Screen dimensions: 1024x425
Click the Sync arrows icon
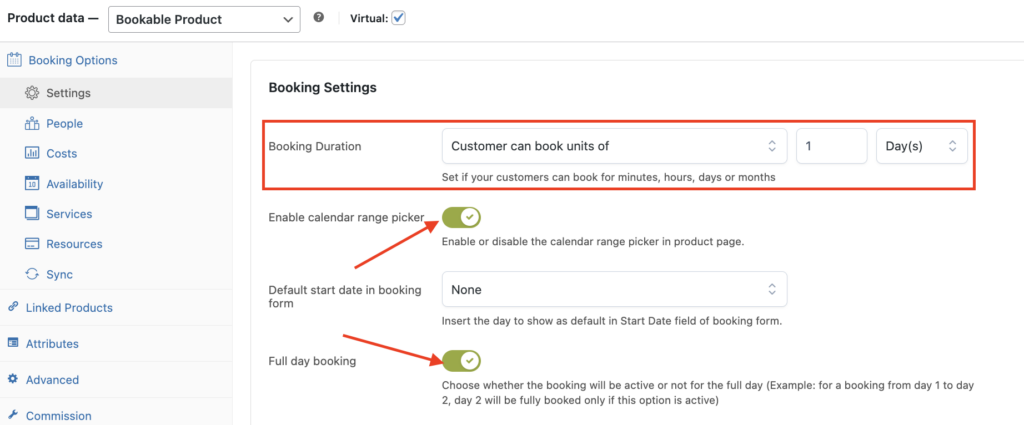(32, 274)
